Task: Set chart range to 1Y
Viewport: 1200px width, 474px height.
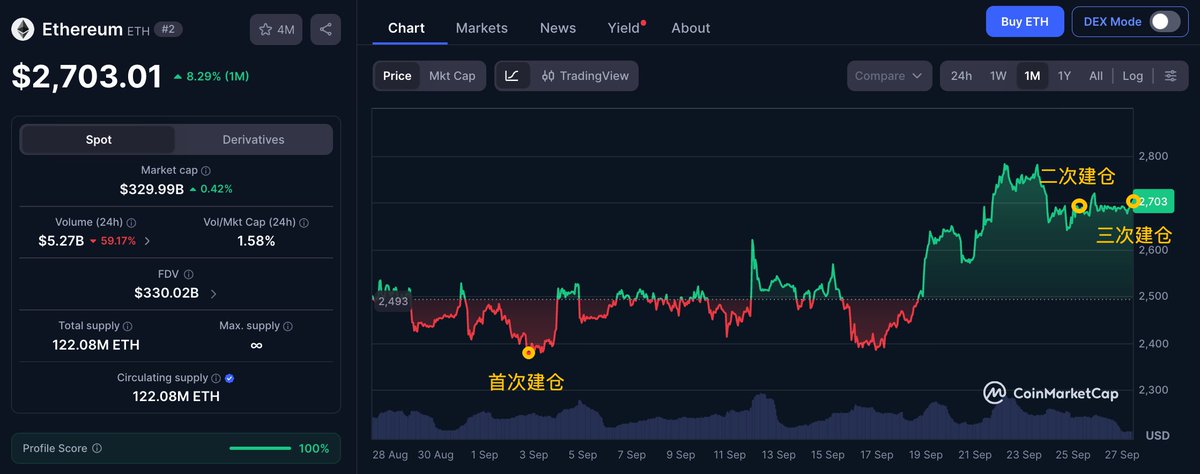Action: pos(1064,76)
